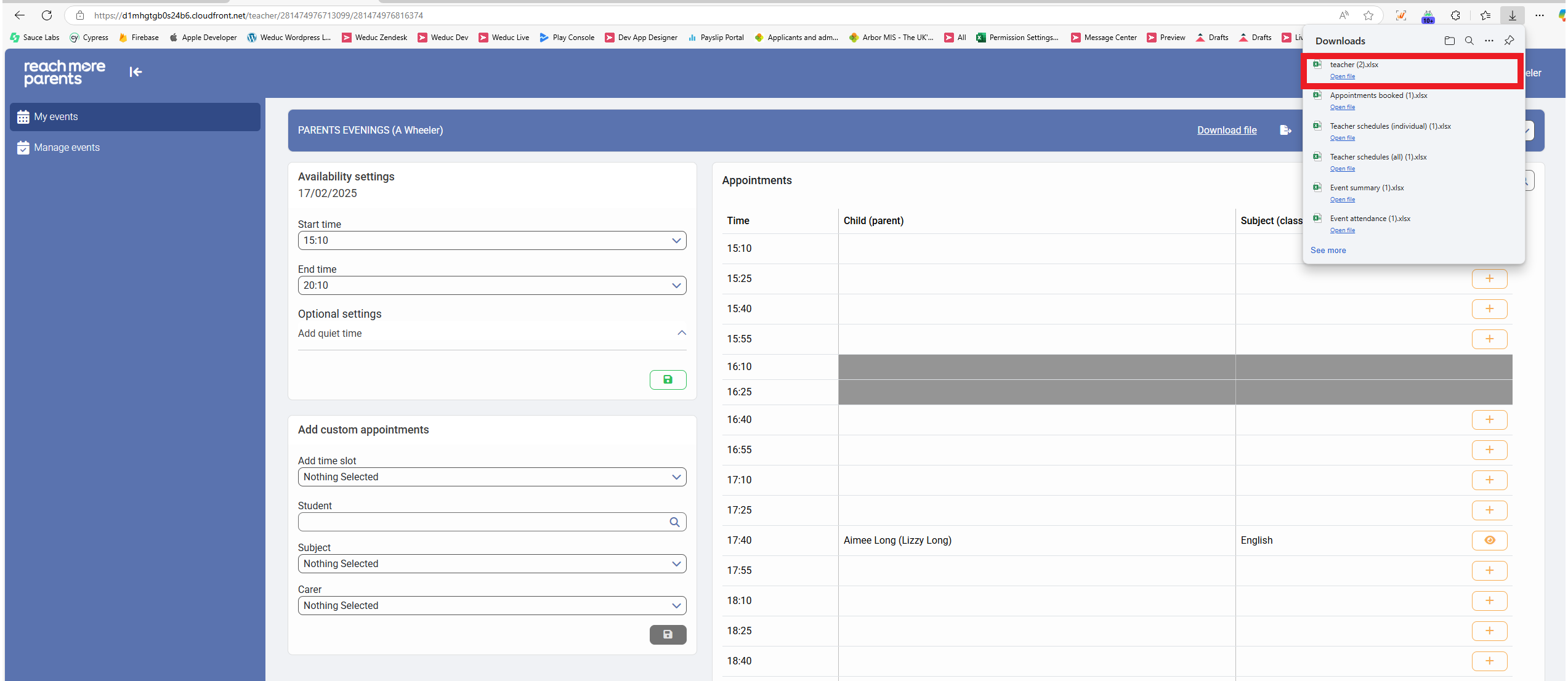The image size is (1568, 681).
Task: Open the End time 20:10 dropdown
Action: pyautogui.click(x=491, y=286)
